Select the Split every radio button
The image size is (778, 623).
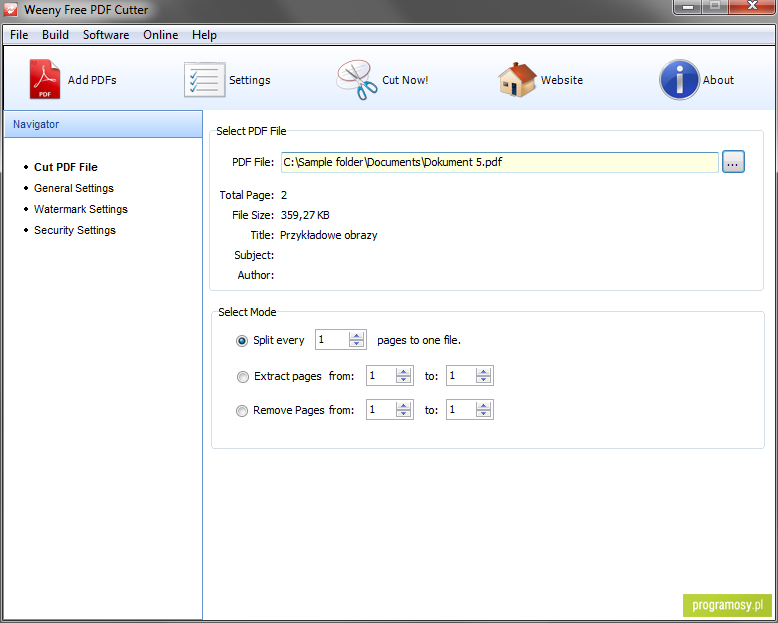(x=242, y=341)
